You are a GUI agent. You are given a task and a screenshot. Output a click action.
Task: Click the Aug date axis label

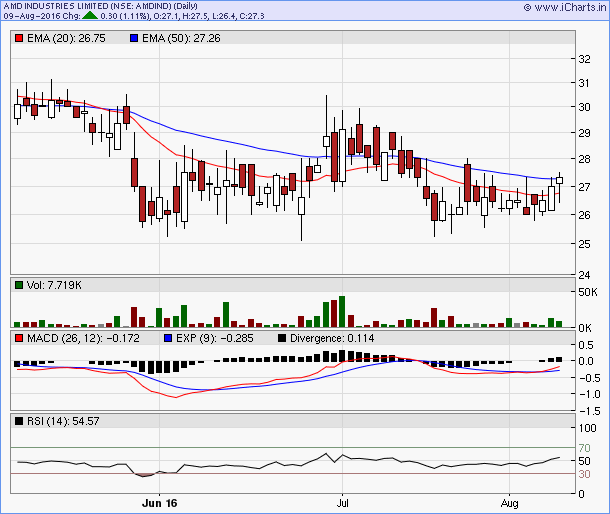pos(509,503)
